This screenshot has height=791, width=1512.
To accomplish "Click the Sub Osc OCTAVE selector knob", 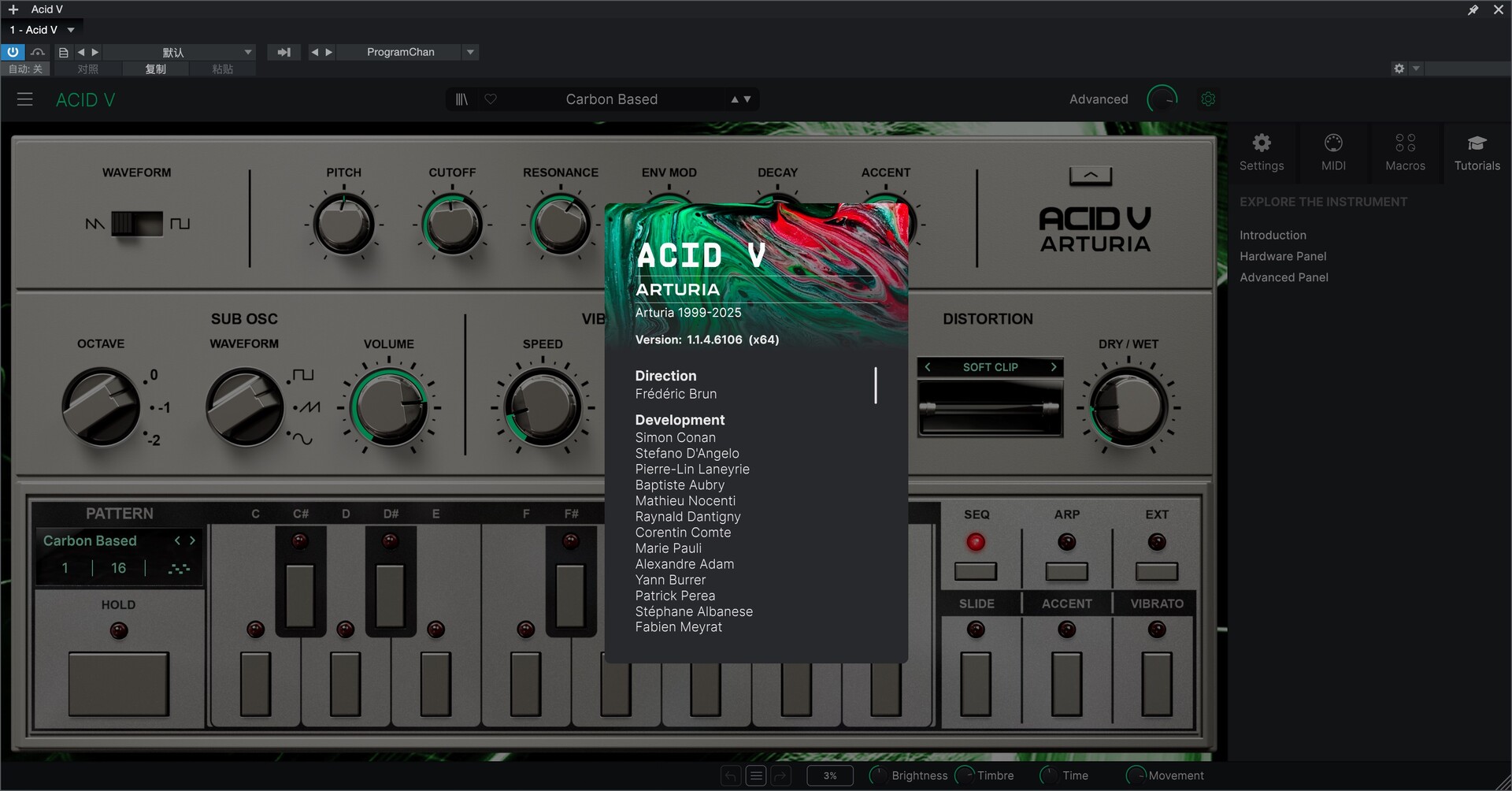I will click(x=101, y=407).
